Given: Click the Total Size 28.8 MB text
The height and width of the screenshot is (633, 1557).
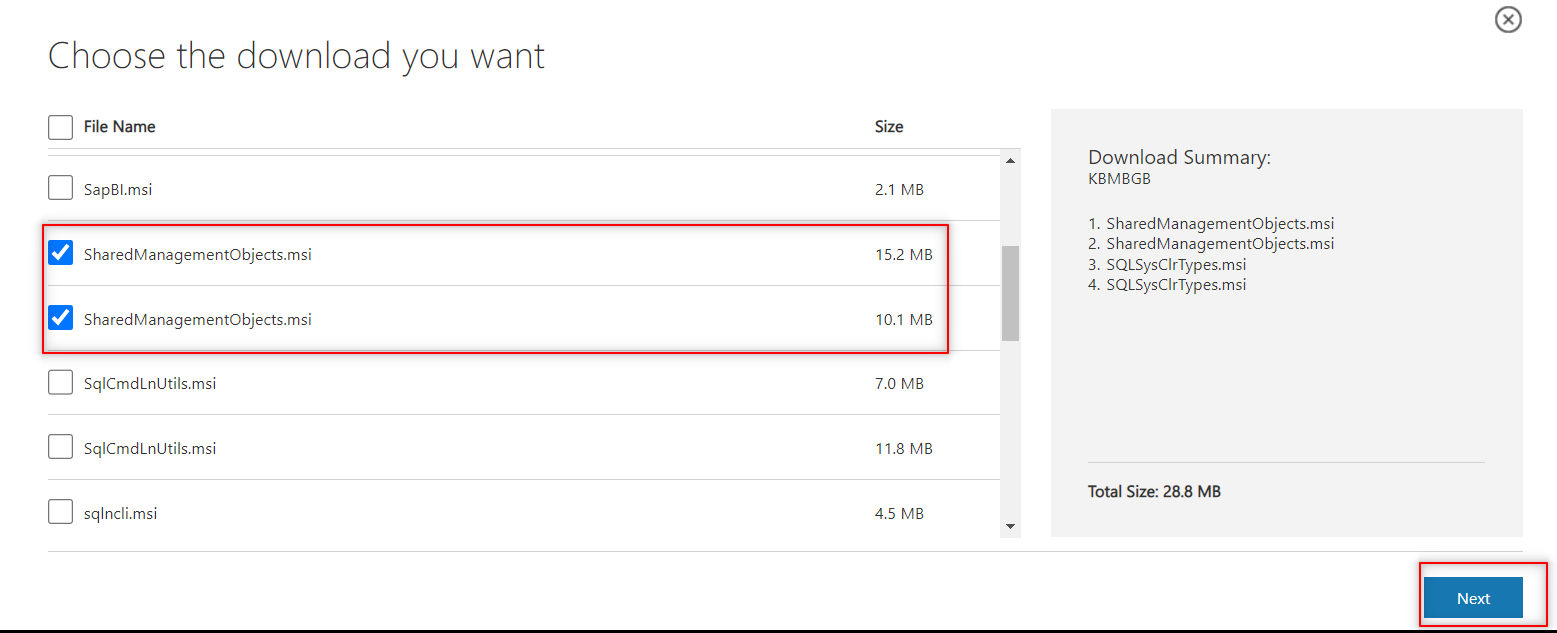Looking at the screenshot, I should 1154,492.
